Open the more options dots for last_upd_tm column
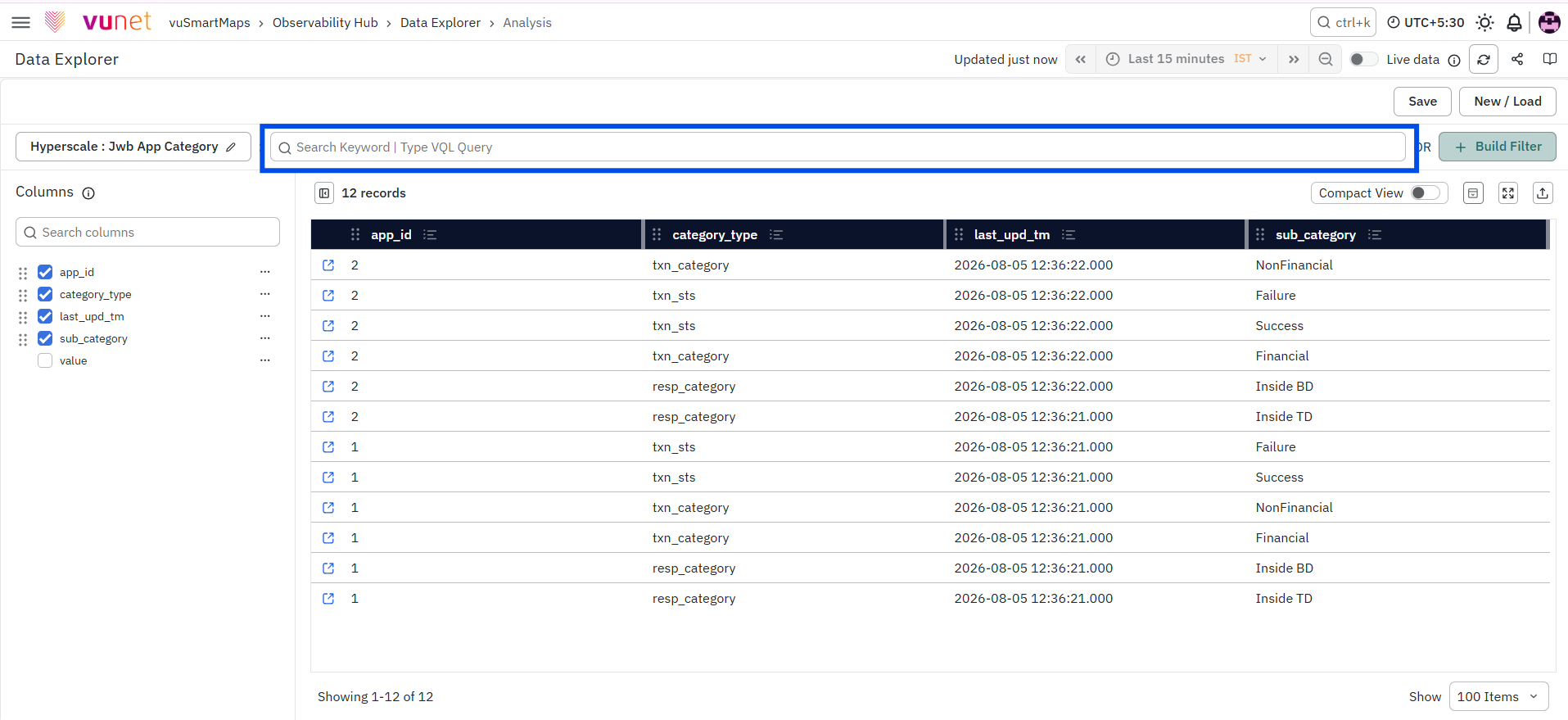Viewport: 1568px width, 720px height. coord(264,315)
